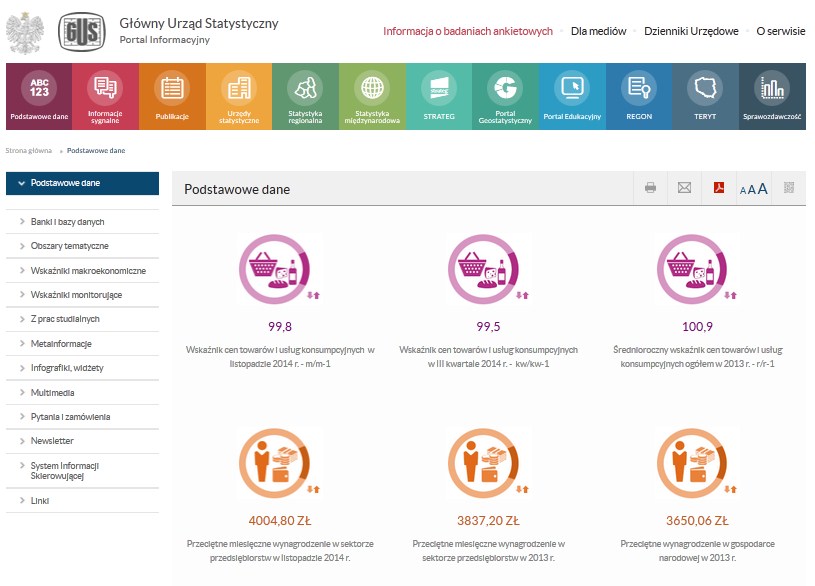815x586 pixels.
Task: Open the REGON tile
Action: tap(638, 96)
